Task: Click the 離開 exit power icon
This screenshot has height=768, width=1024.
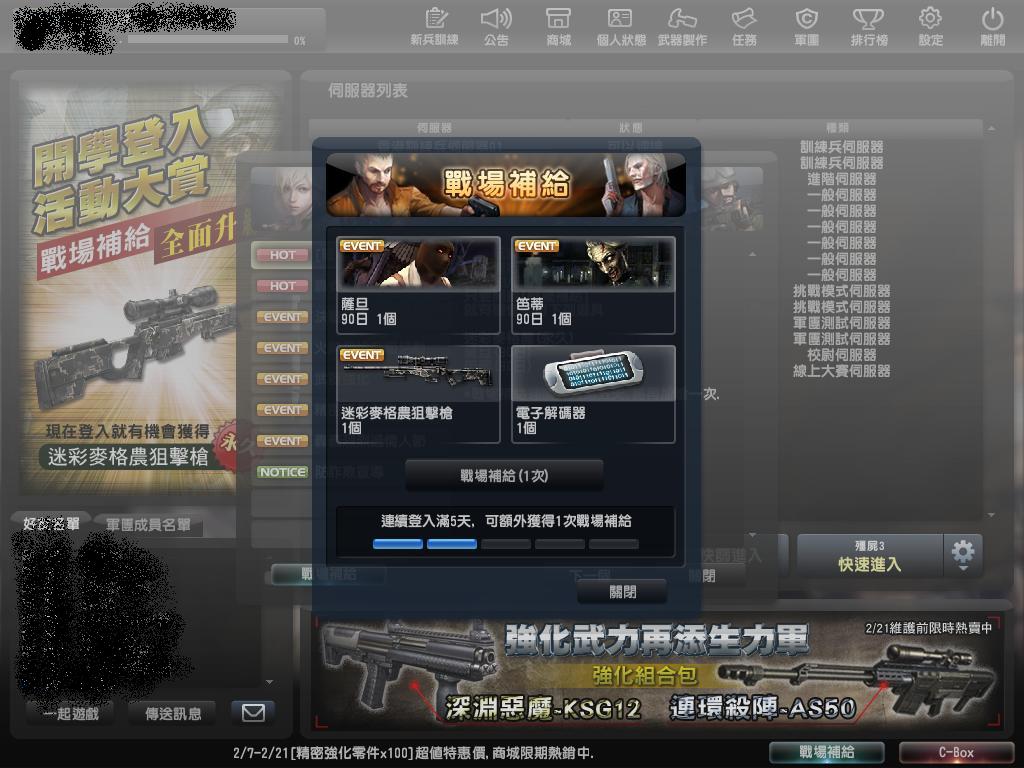Action: pos(992,26)
